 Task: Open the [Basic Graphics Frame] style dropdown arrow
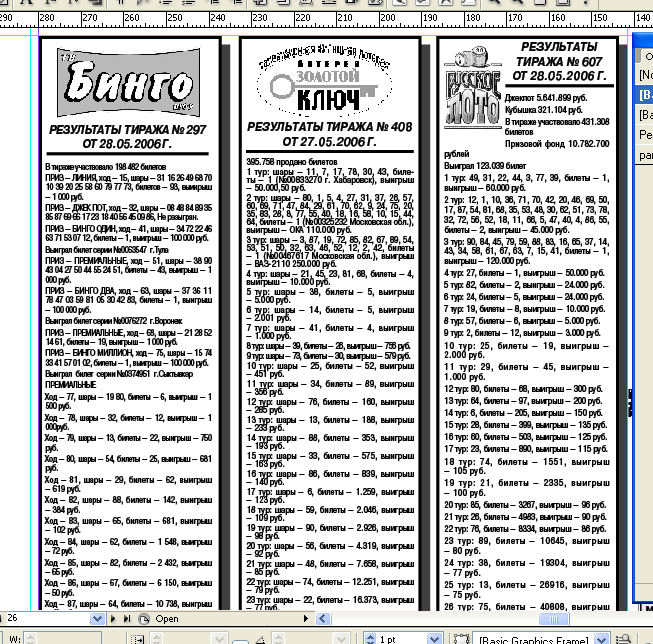601,639
